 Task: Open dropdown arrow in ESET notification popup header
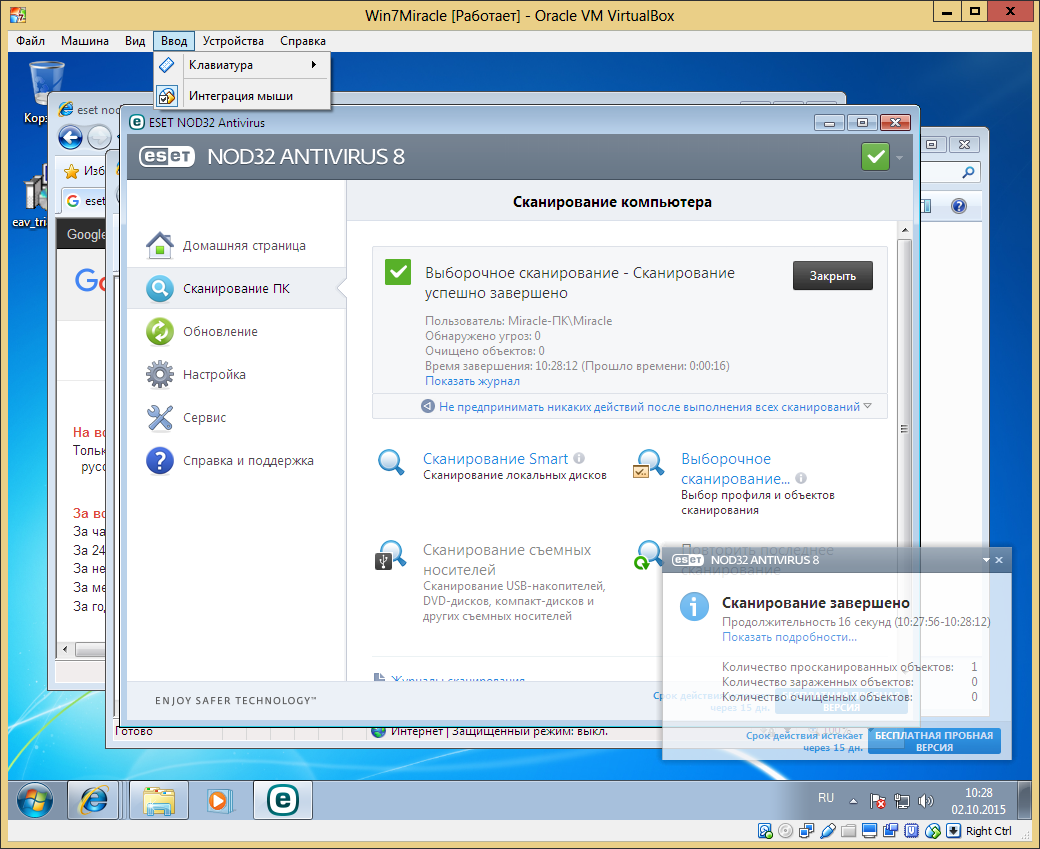pyautogui.click(x=986, y=560)
